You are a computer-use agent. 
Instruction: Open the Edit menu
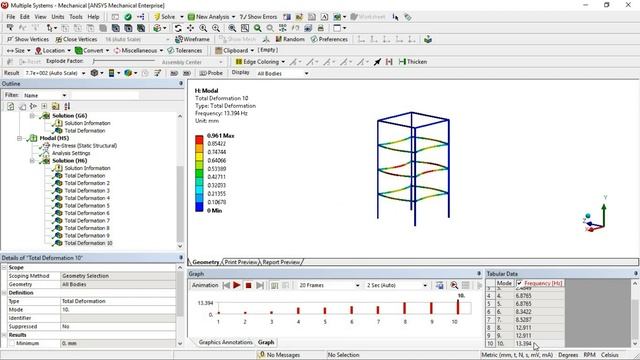pyautogui.click(x=25, y=17)
